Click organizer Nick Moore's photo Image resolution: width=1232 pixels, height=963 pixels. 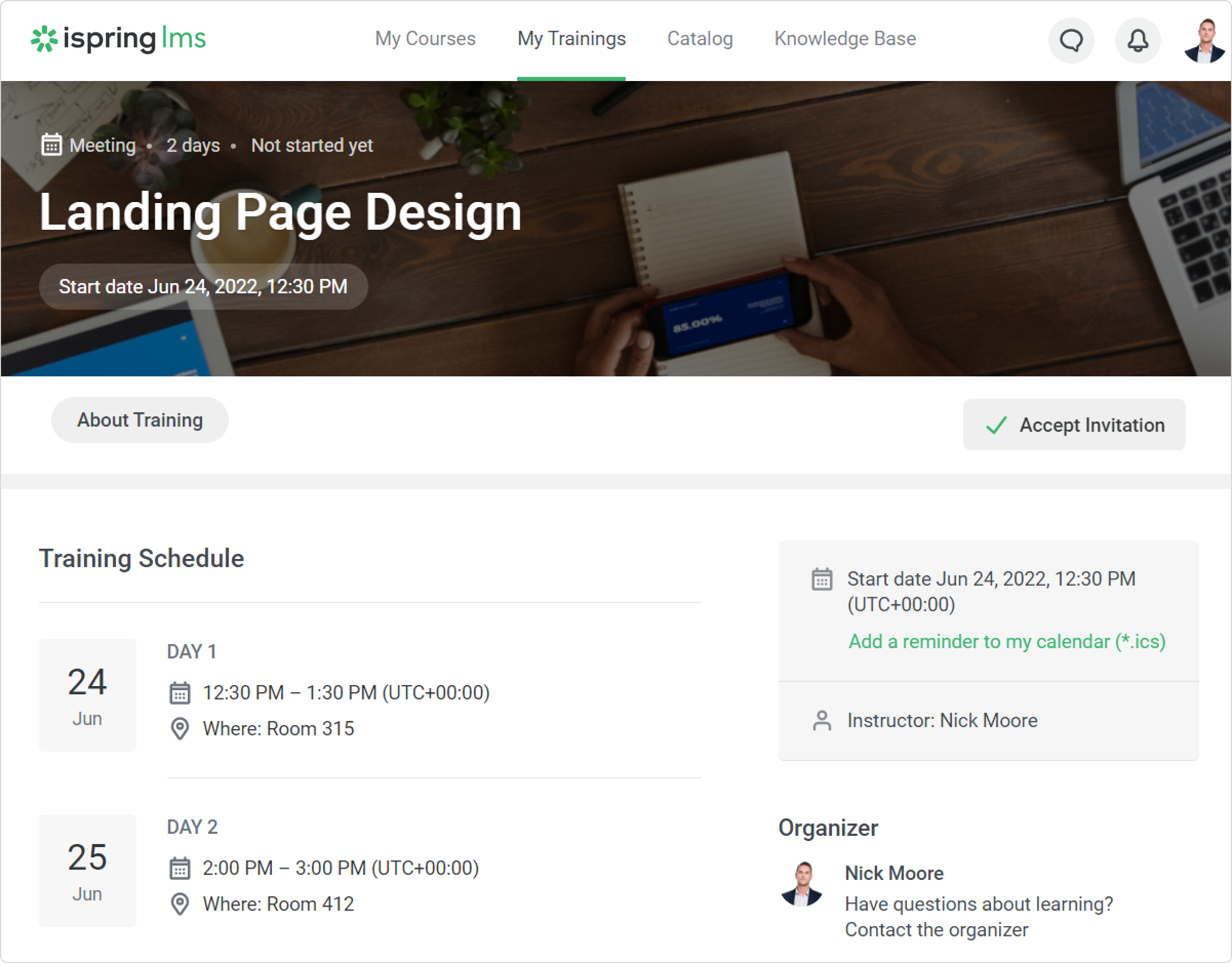(x=802, y=884)
